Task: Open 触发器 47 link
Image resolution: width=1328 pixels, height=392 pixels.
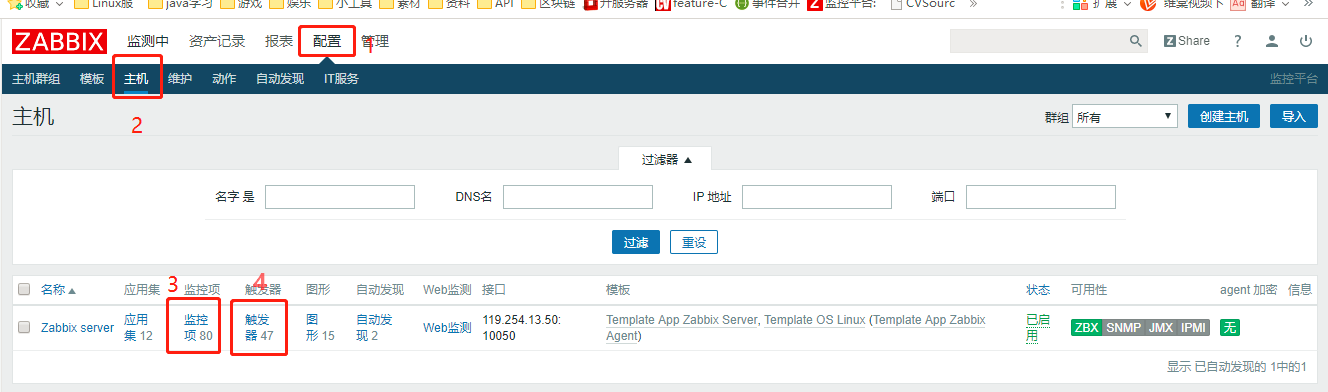Action: [259, 327]
